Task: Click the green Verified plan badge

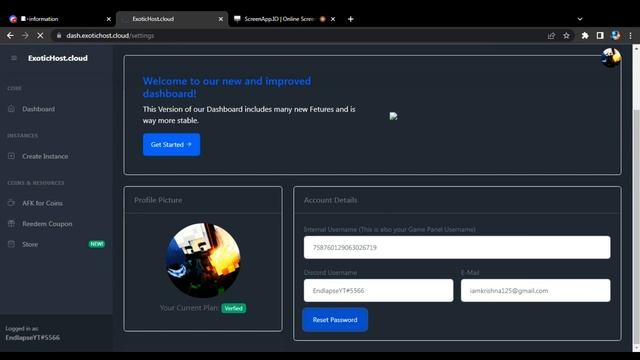Action: coord(233,308)
